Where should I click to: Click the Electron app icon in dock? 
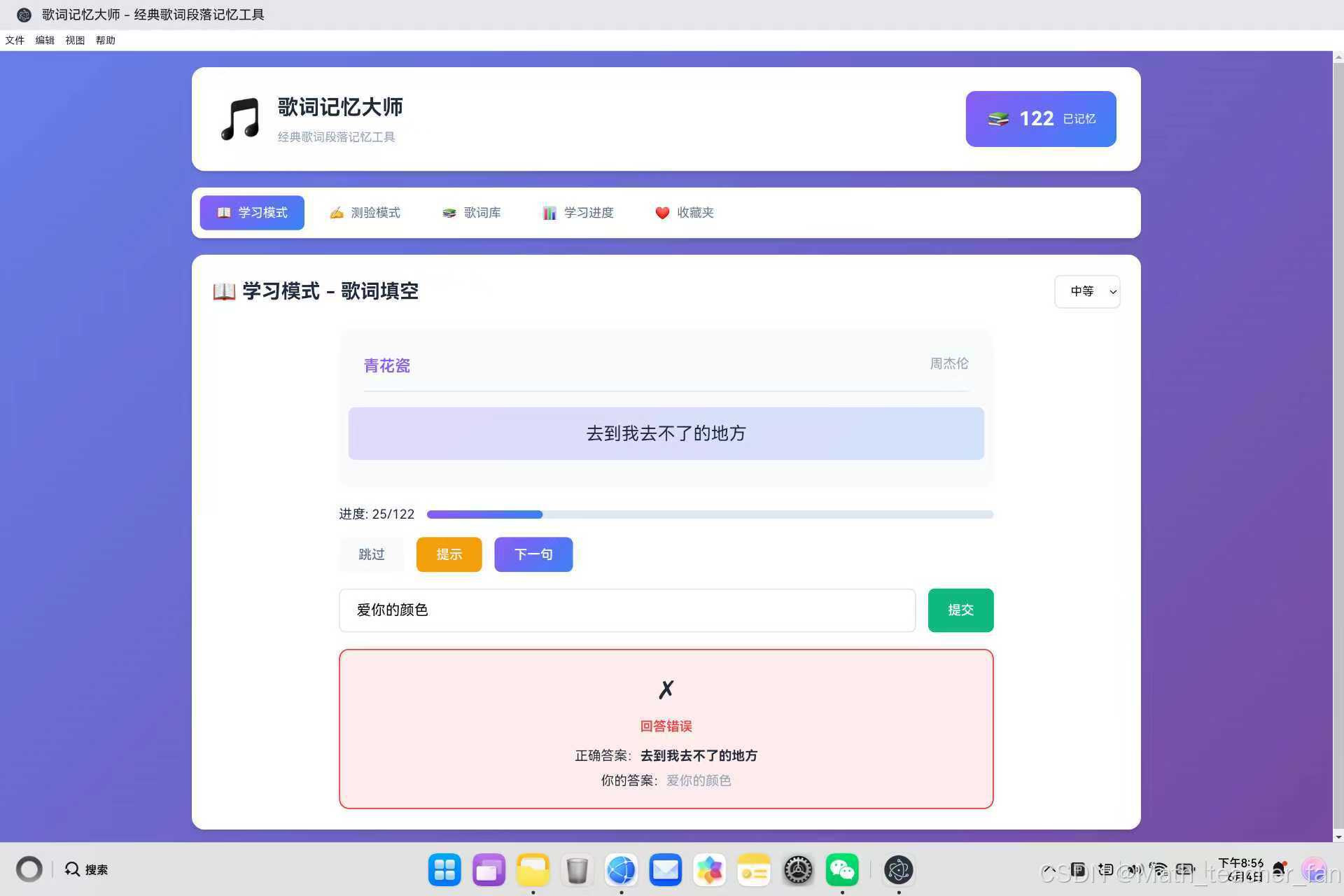coord(899,870)
